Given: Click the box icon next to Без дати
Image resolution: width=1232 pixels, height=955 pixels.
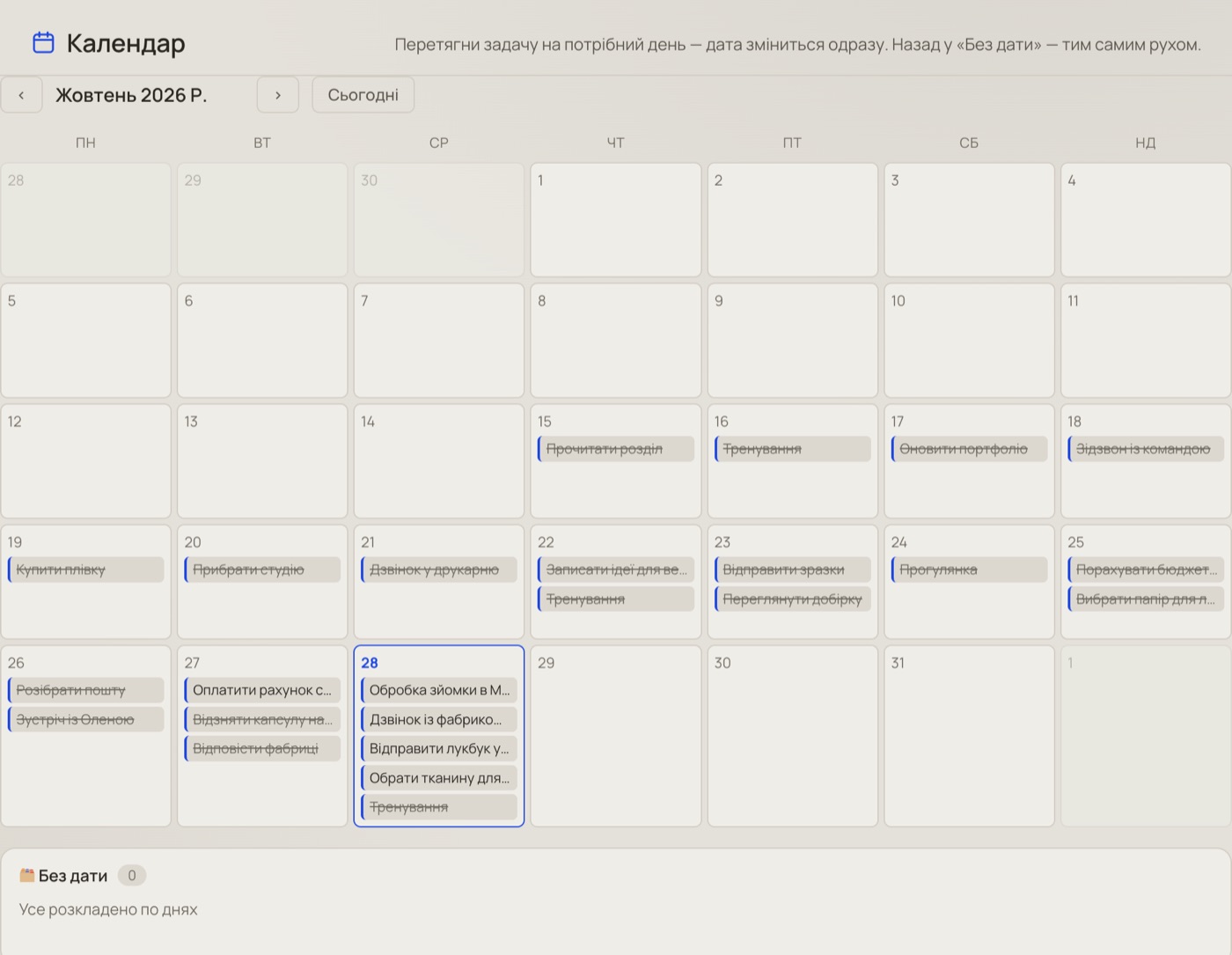Looking at the screenshot, I should 27,875.
